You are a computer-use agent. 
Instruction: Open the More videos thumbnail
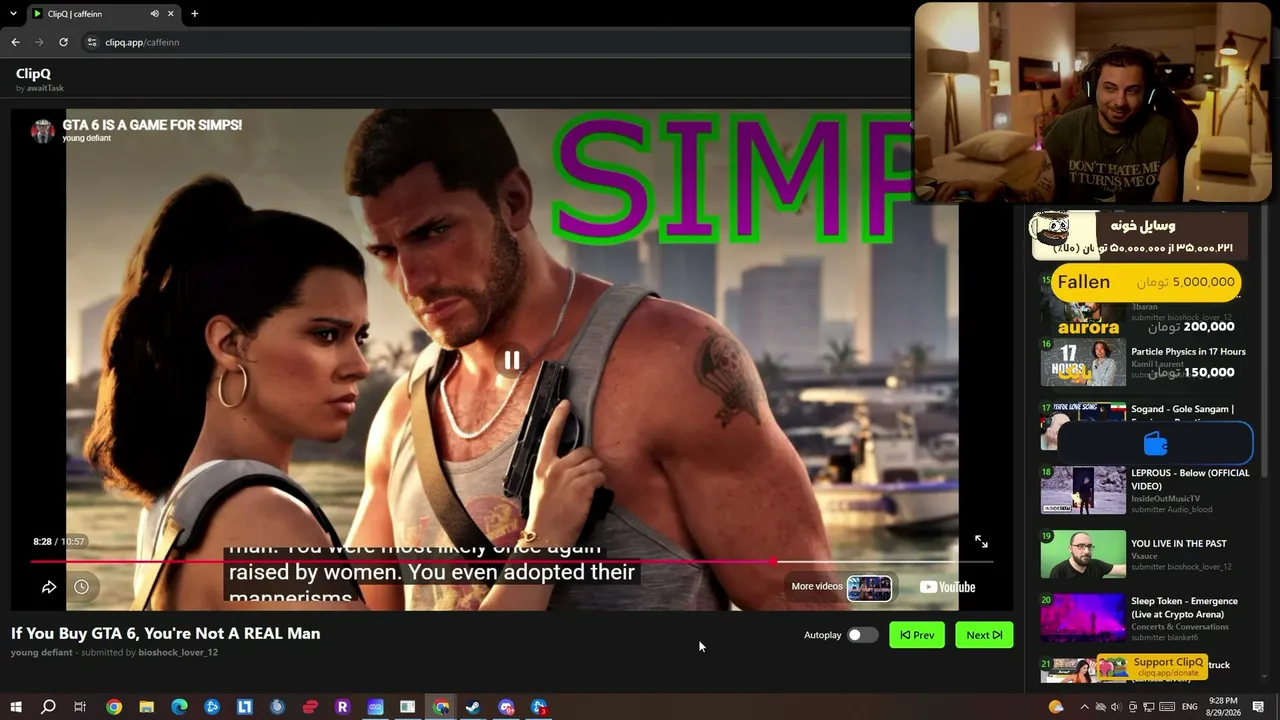[869, 587]
